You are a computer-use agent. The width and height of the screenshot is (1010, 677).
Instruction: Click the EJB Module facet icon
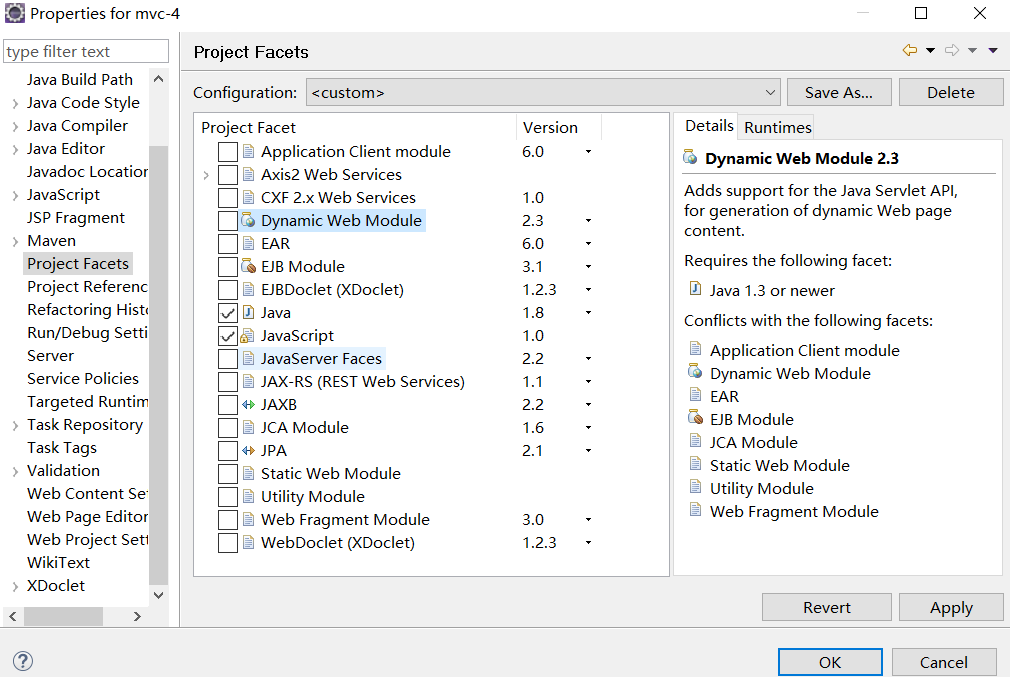click(x=249, y=267)
